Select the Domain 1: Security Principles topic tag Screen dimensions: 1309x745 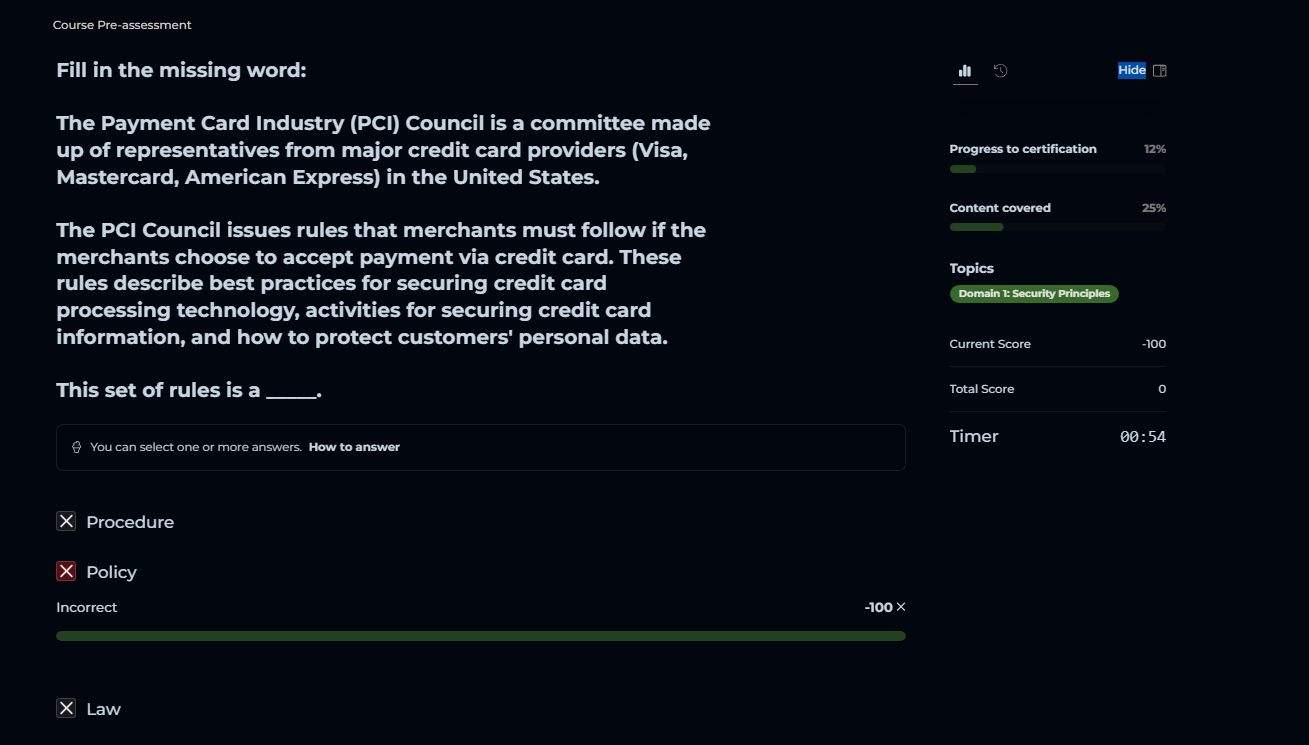[1034, 294]
